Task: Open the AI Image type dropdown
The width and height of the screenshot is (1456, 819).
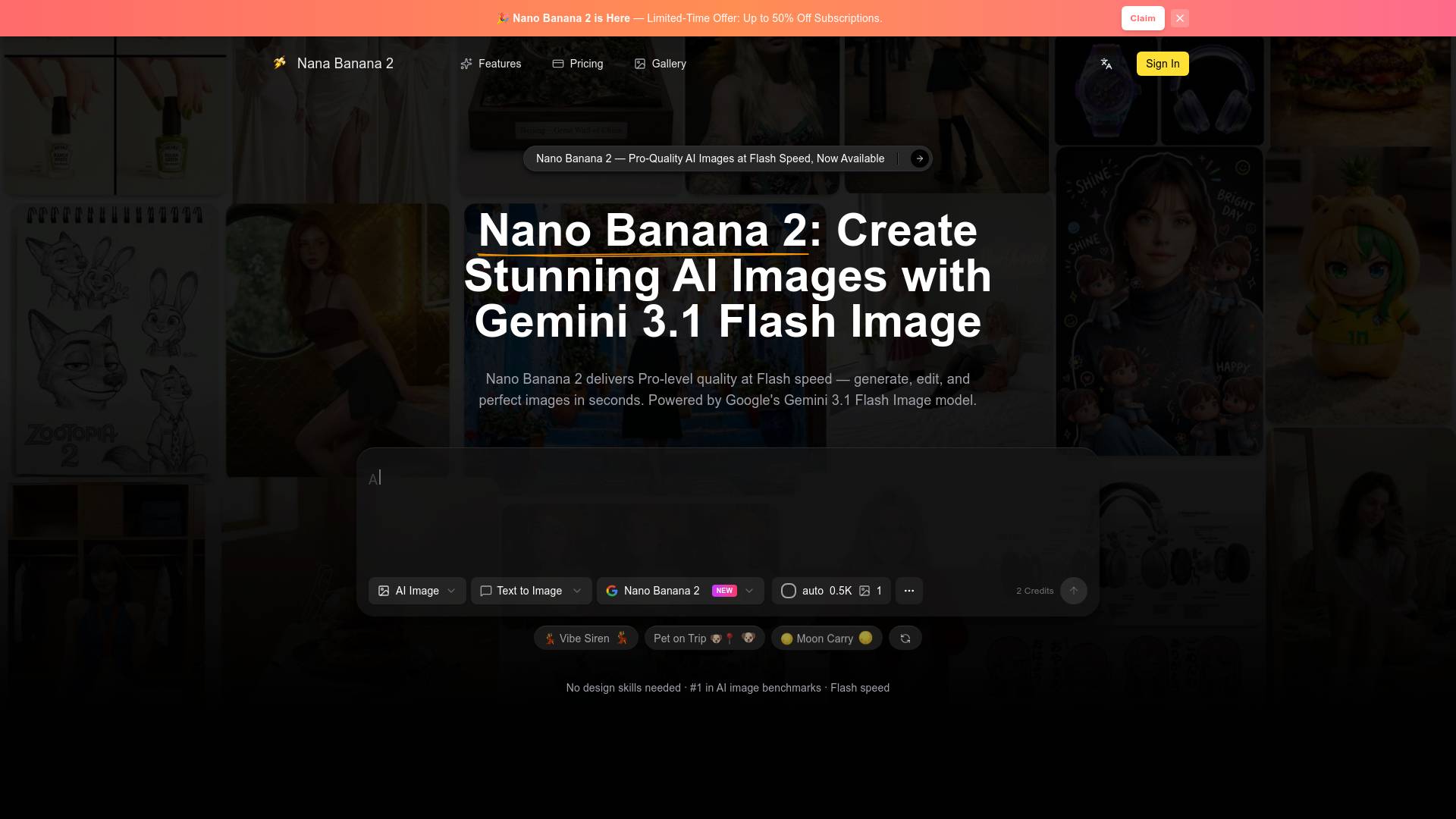Action: click(x=451, y=590)
